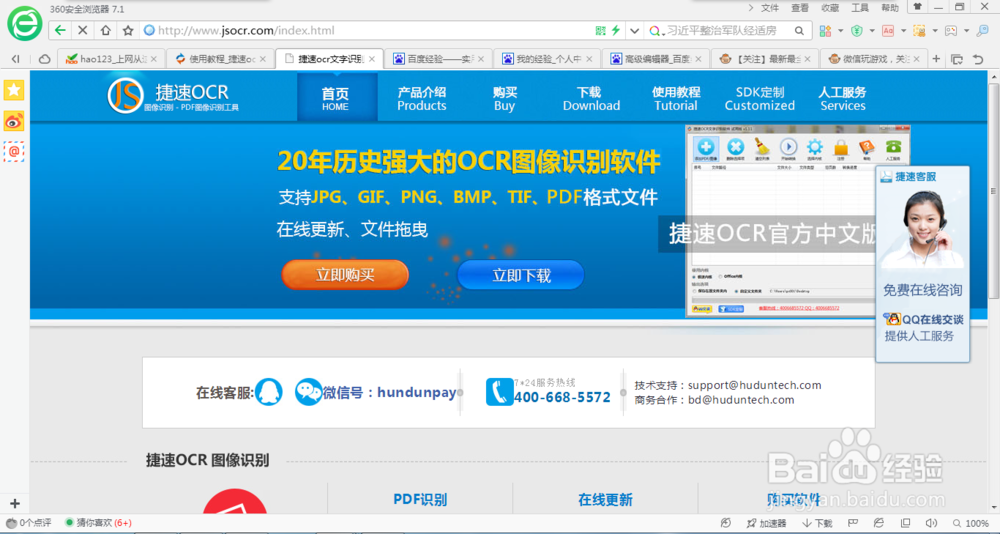
Task: Open the 产品介绍 Products nav item
Action: (422, 98)
